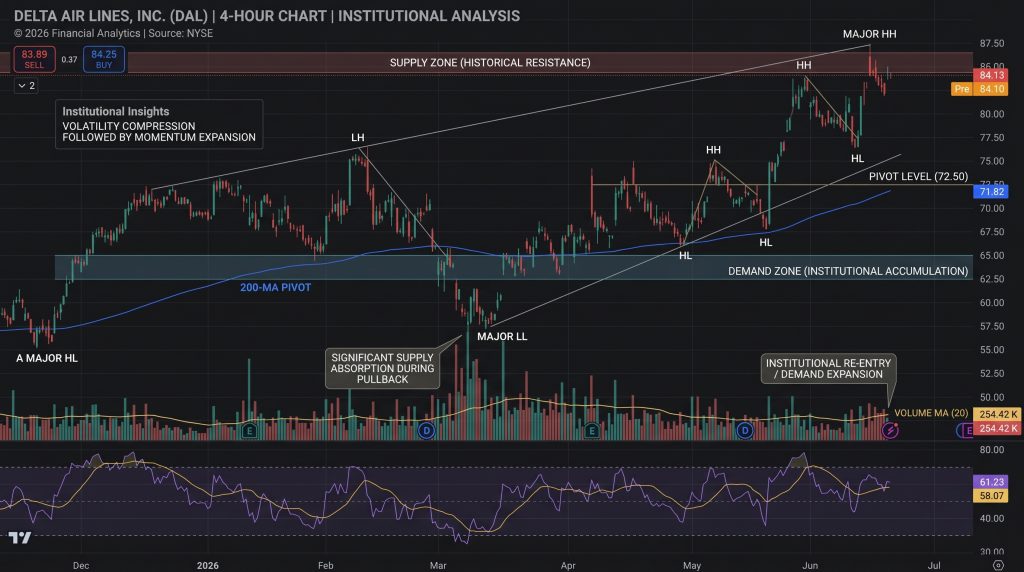This screenshot has width=1024, height=572.
Task: Click 87.50 on the price scale
Action: (991, 43)
